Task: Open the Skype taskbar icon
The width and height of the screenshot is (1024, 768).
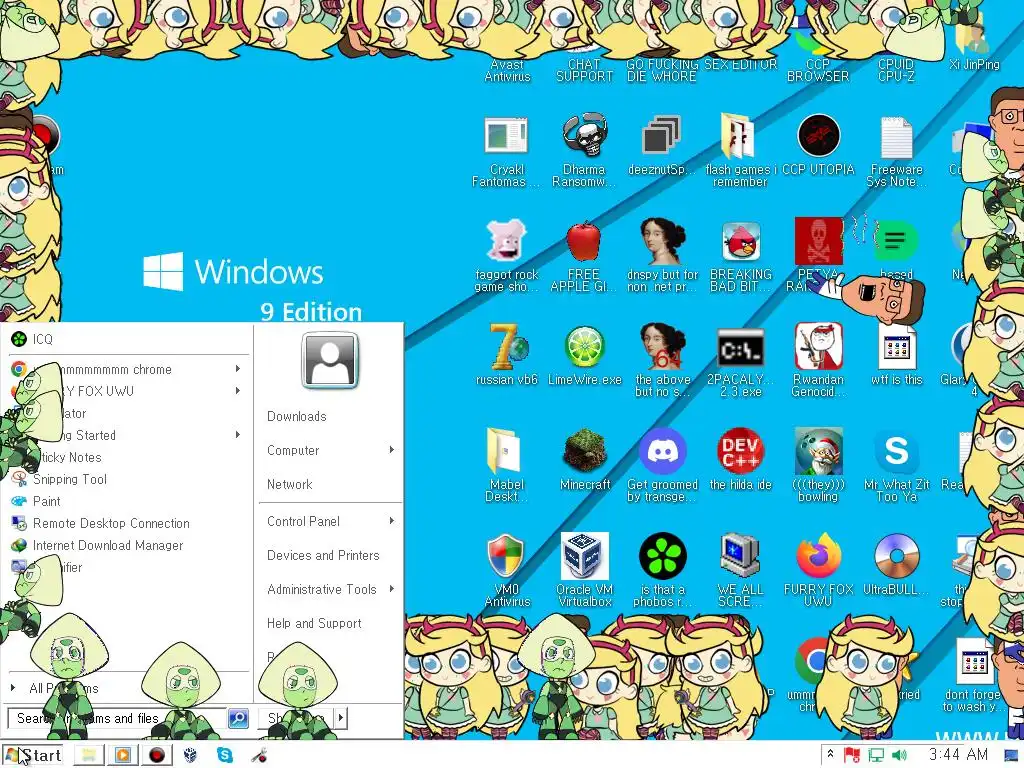Action: point(225,756)
